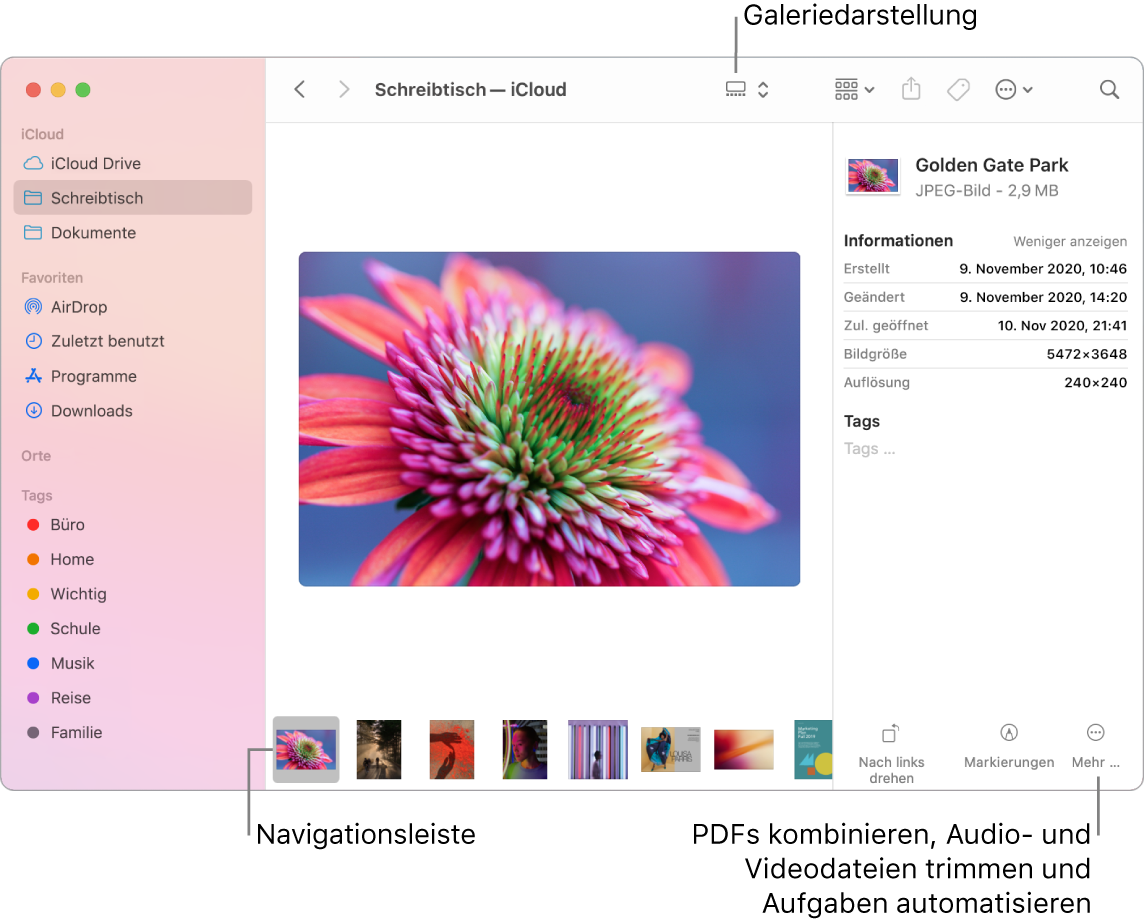Select the purple Musik tag
Screen dimensions: 1144x923
pos(71,663)
